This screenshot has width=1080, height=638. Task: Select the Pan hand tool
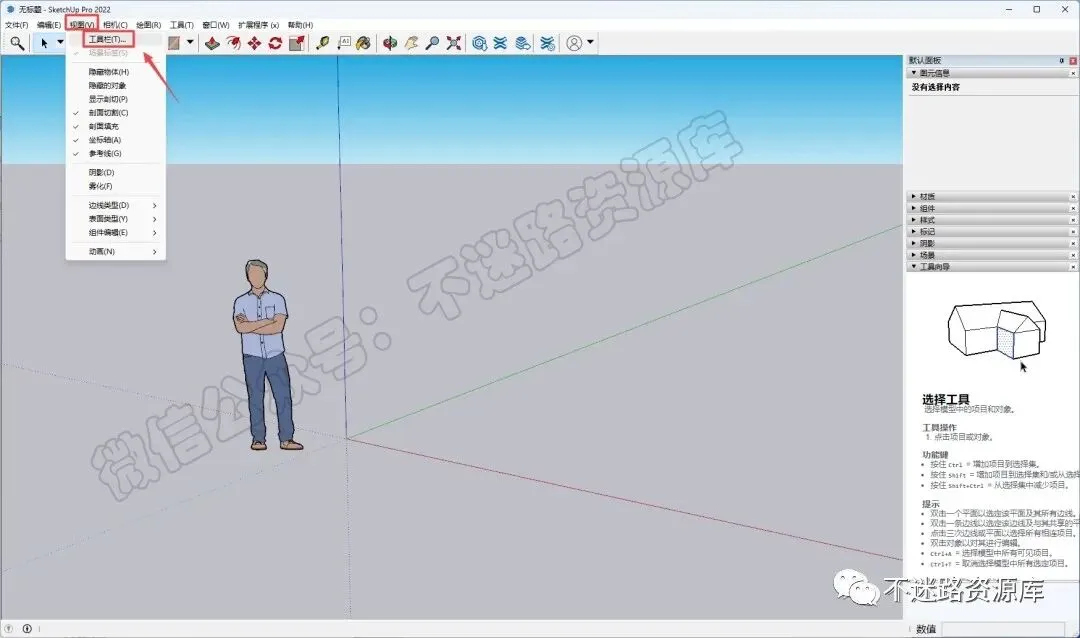click(x=411, y=43)
